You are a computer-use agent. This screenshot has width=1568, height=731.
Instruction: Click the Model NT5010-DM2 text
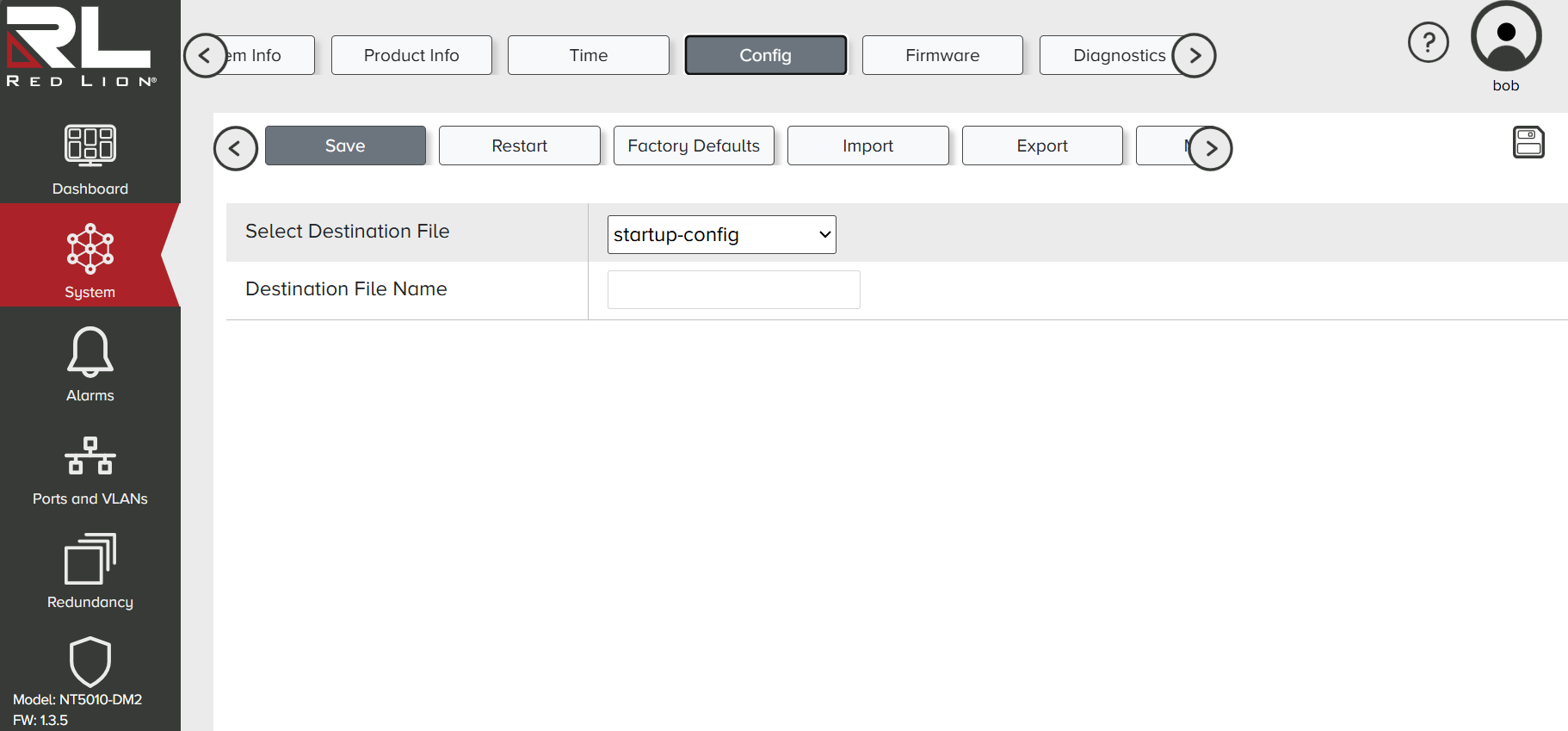click(x=77, y=699)
